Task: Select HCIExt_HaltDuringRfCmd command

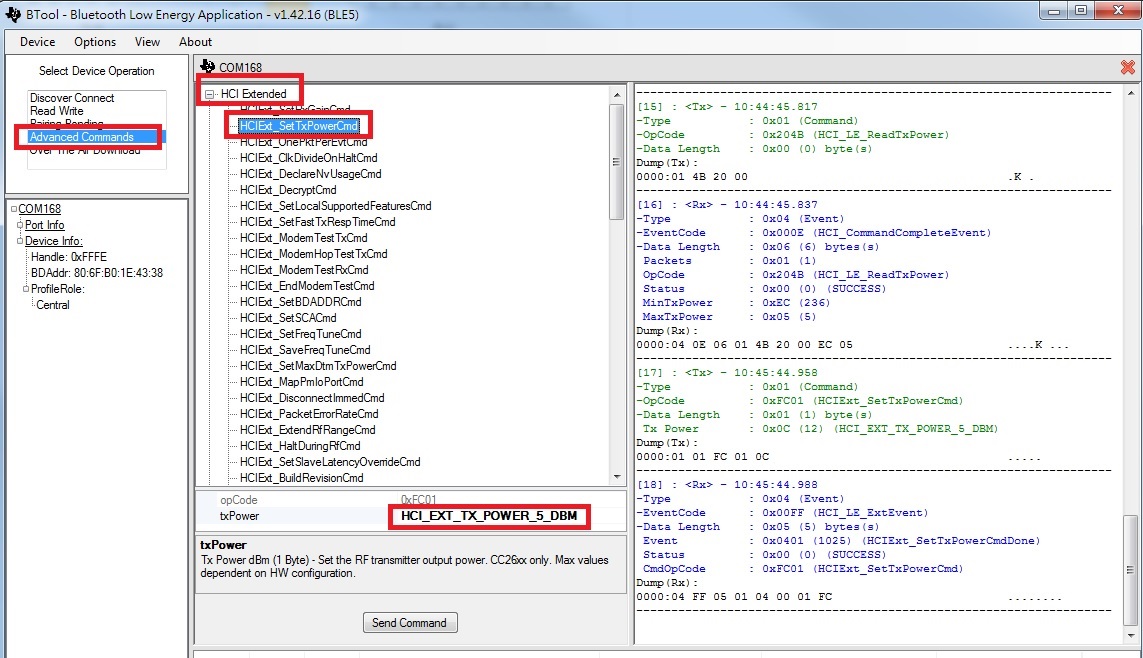Action: click(300, 447)
